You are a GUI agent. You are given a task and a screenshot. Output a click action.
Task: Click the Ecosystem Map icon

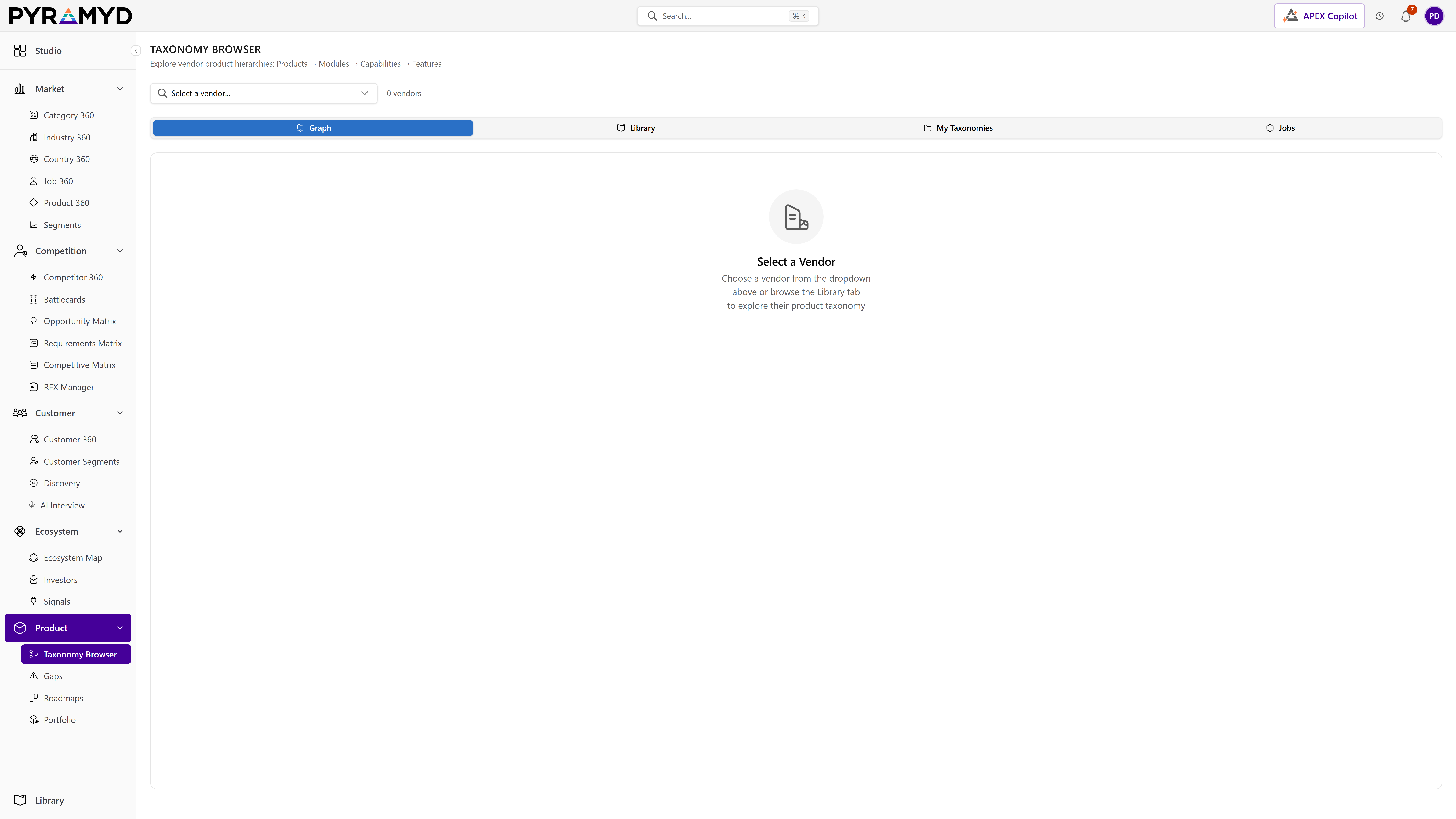pyautogui.click(x=33, y=558)
